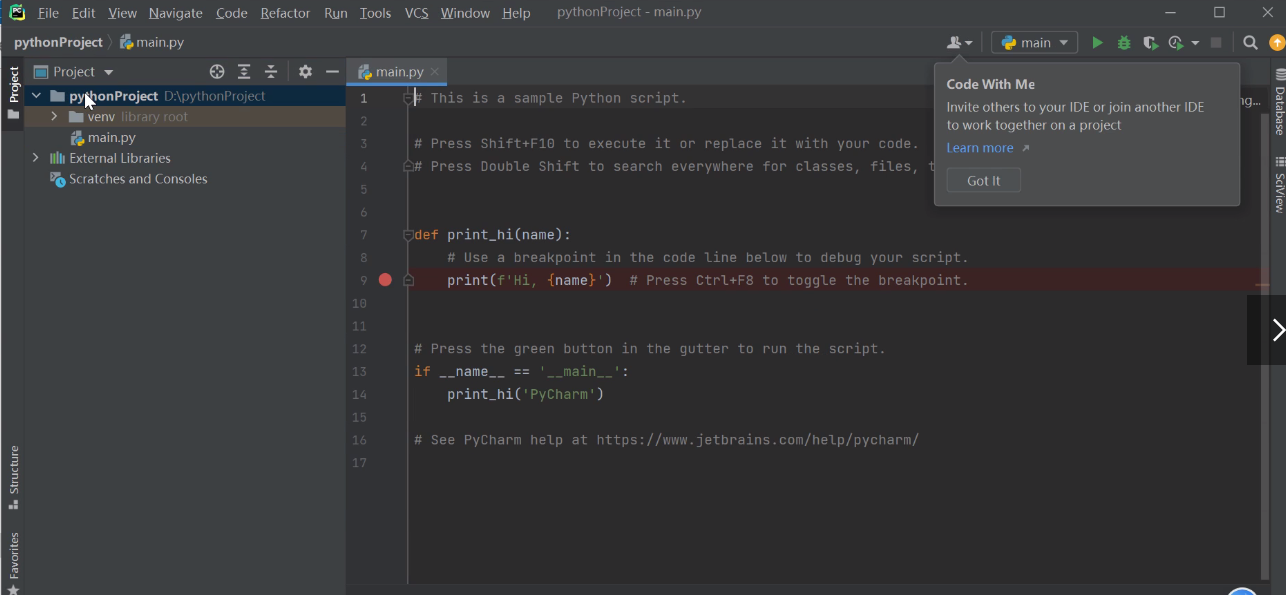
Task: Open Project panel gear settings
Action: tap(305, 72)
